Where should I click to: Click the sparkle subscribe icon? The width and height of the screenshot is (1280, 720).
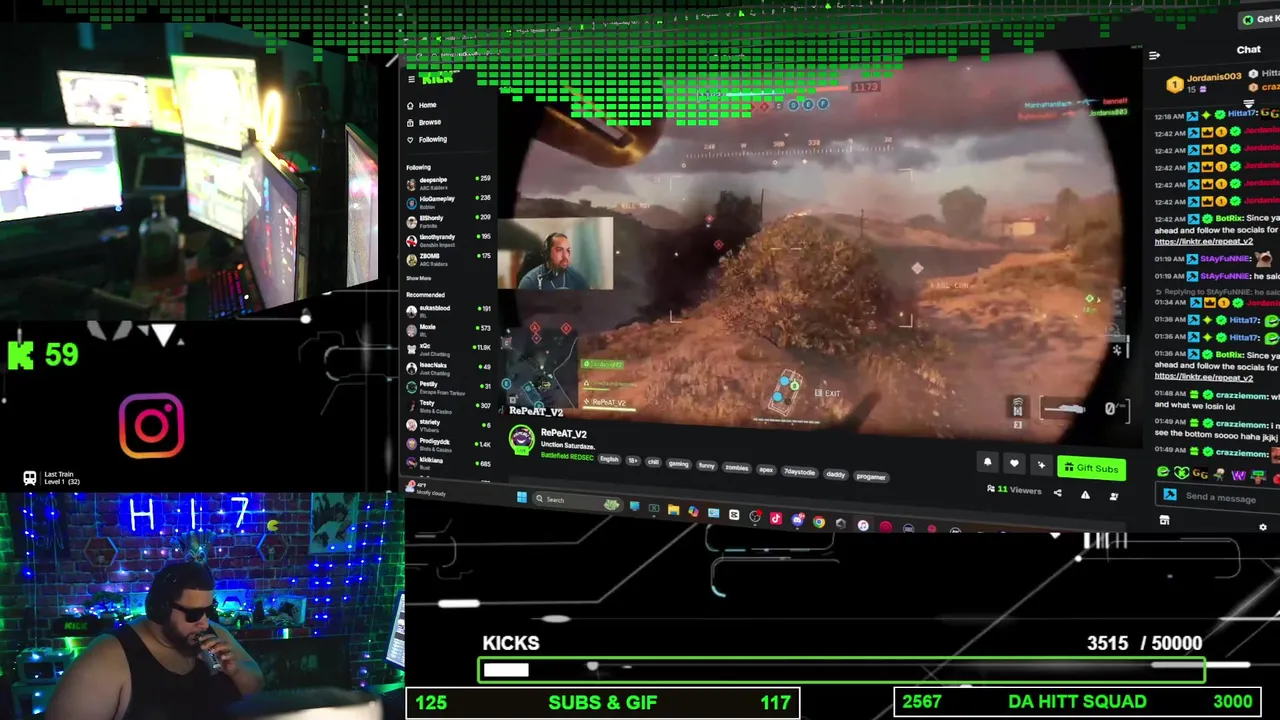click(x=1041, y=465)
